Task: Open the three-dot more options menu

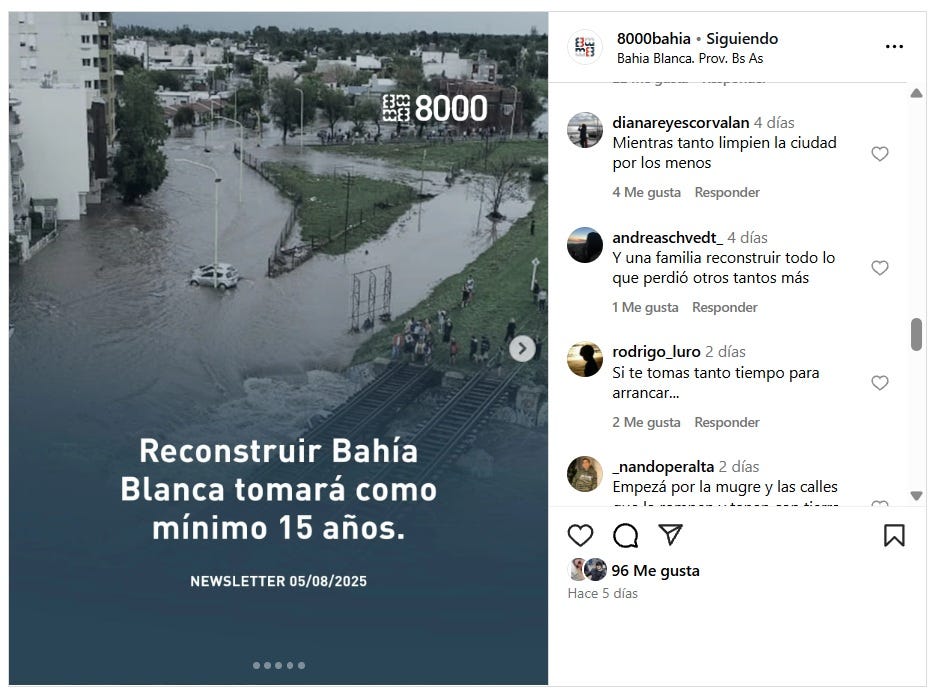Action: coord(894,47)
